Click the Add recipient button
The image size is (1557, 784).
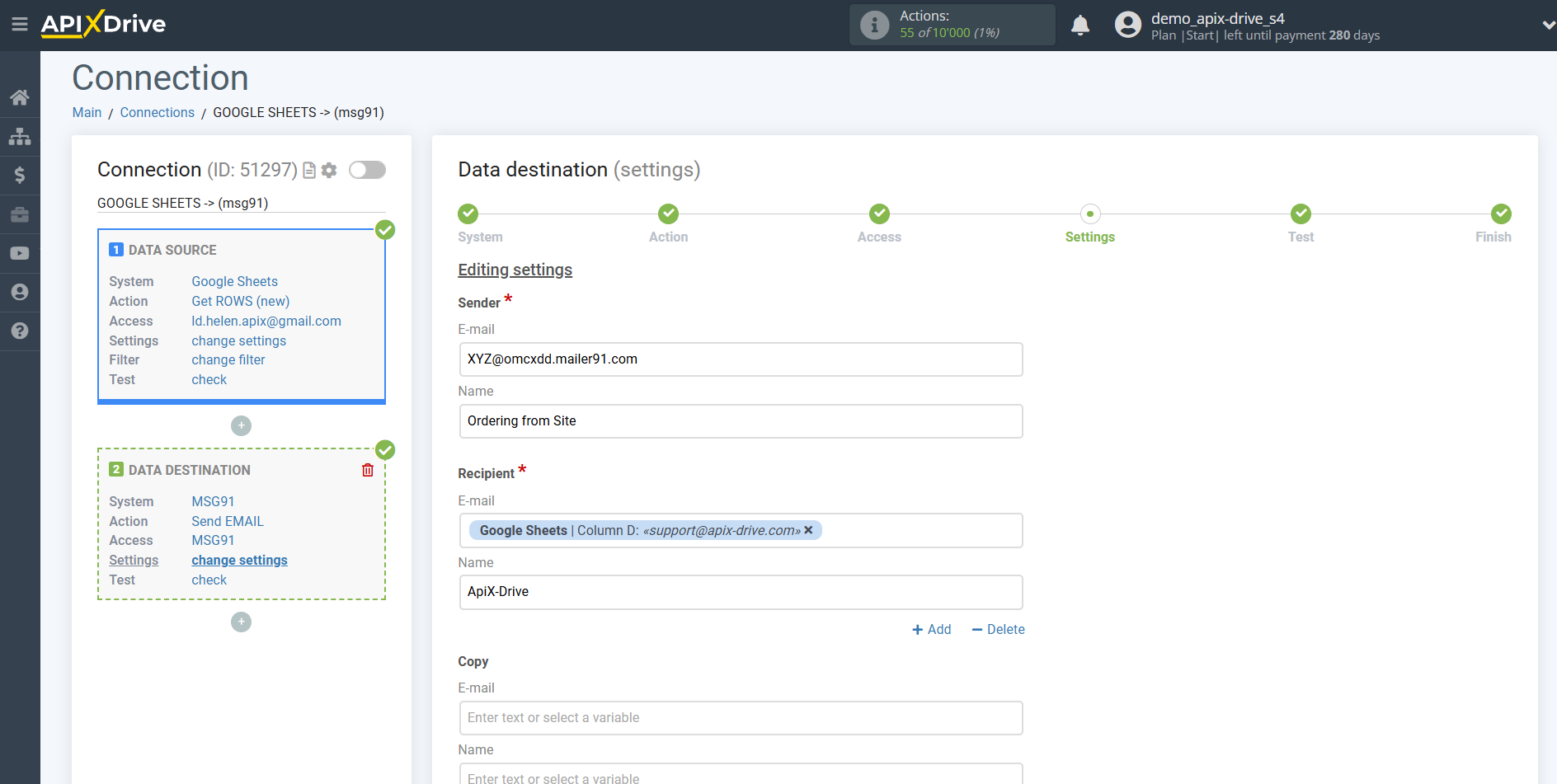932,629
